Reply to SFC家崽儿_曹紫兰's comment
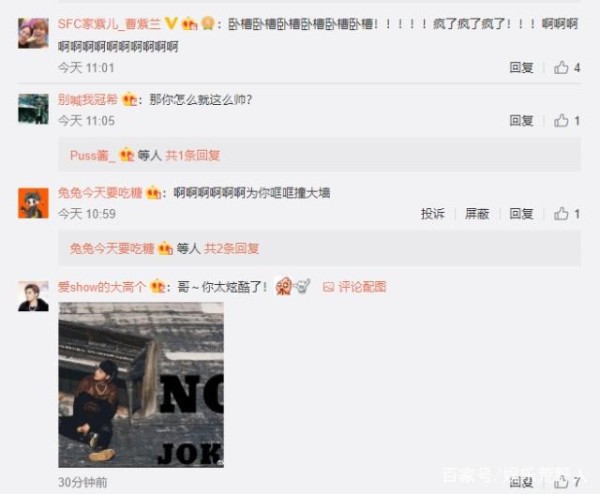Screen dimensions: 600x494 [521, 68]
